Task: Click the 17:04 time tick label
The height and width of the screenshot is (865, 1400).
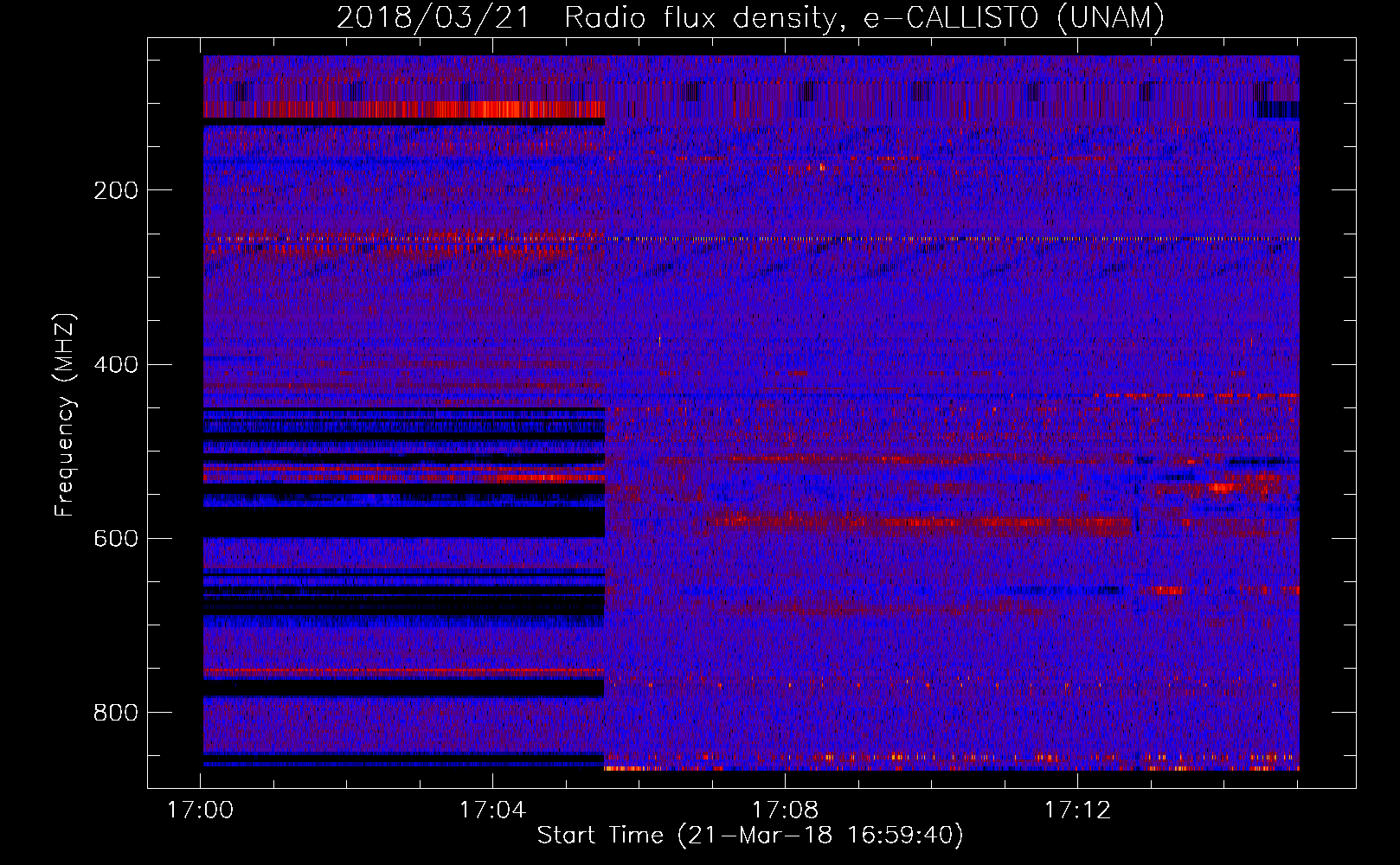Action: (x=492, y=811)
